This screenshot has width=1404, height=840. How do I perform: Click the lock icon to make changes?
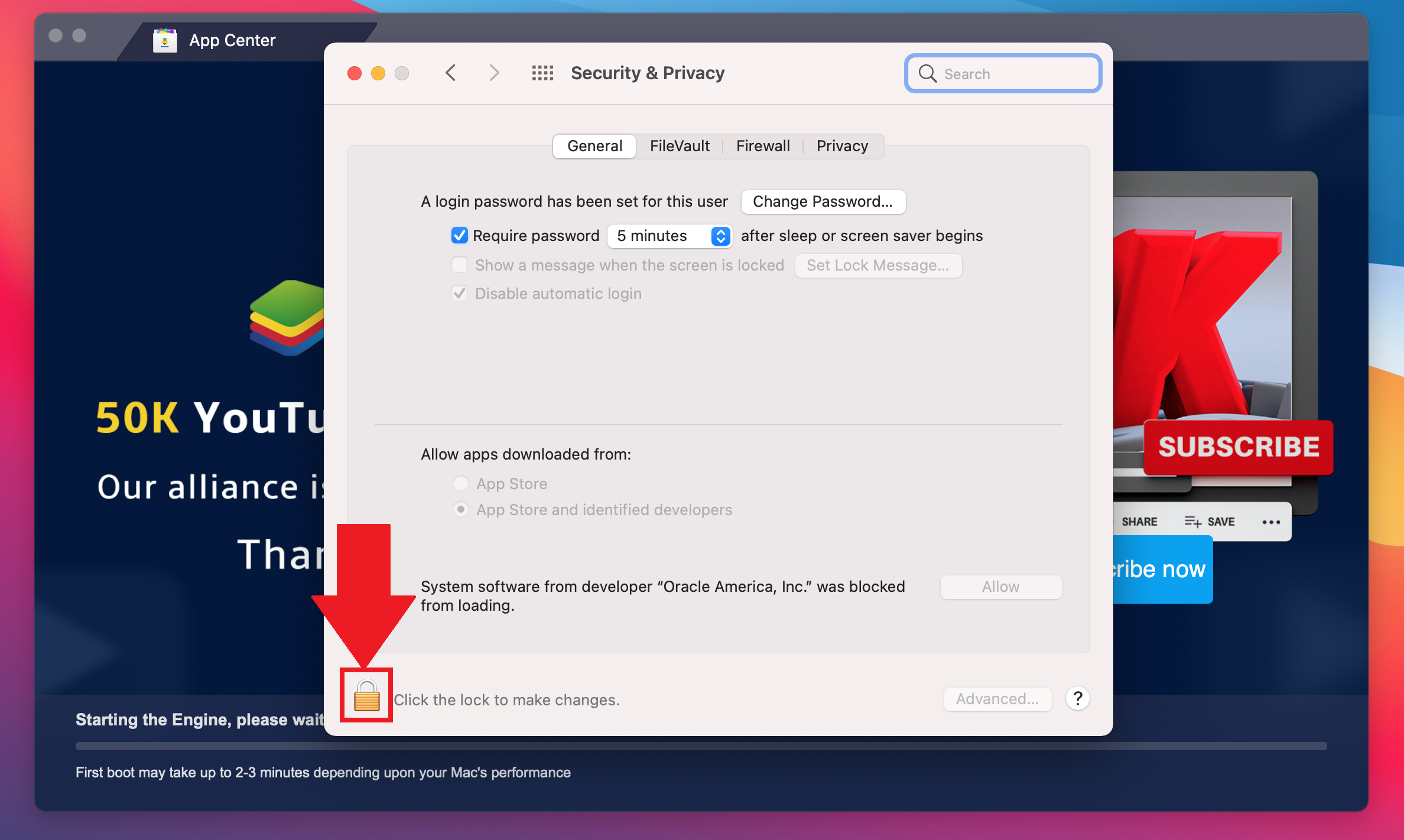[x=366, y=698]
